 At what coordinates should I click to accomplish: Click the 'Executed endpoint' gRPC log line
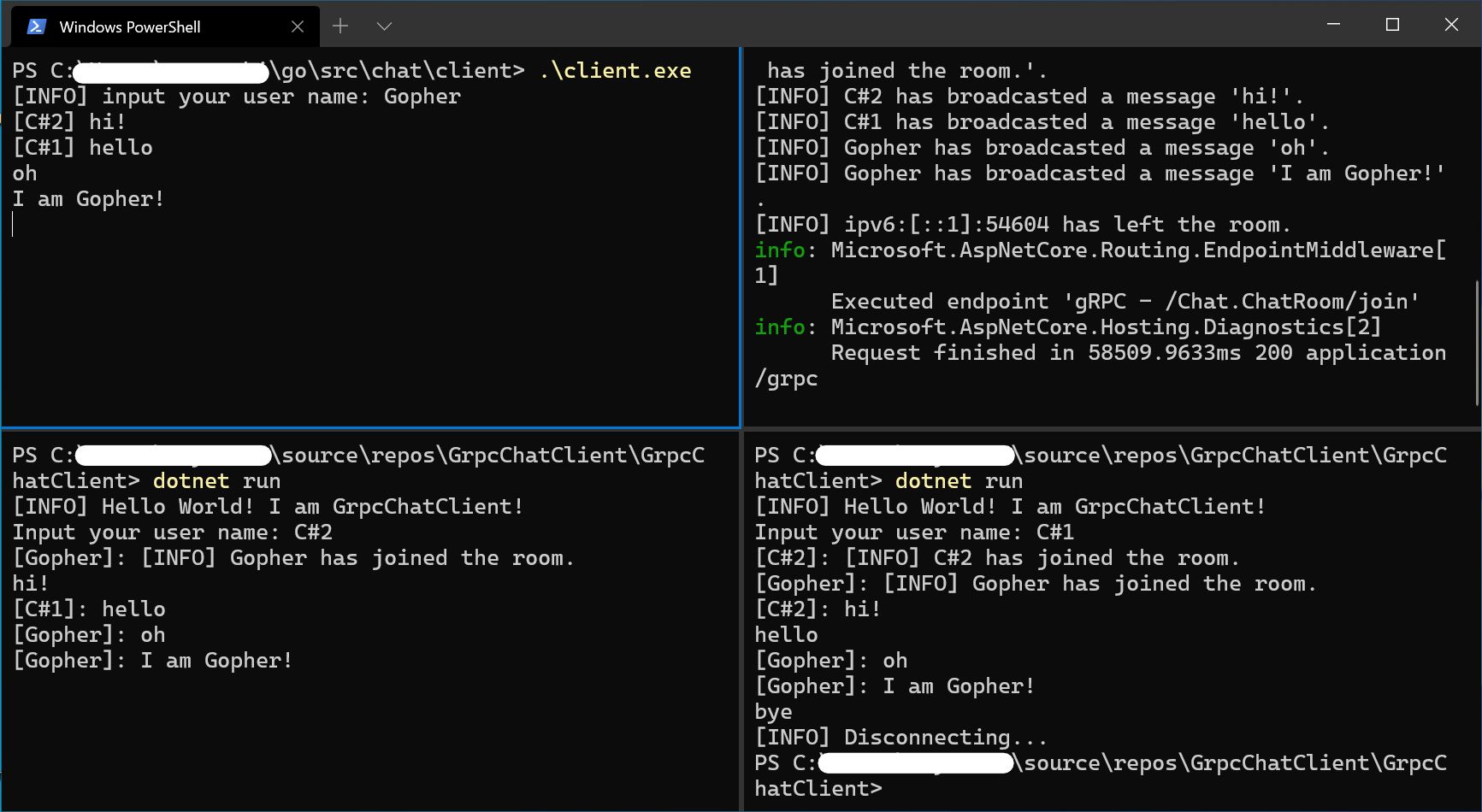tap(1125, 302)
